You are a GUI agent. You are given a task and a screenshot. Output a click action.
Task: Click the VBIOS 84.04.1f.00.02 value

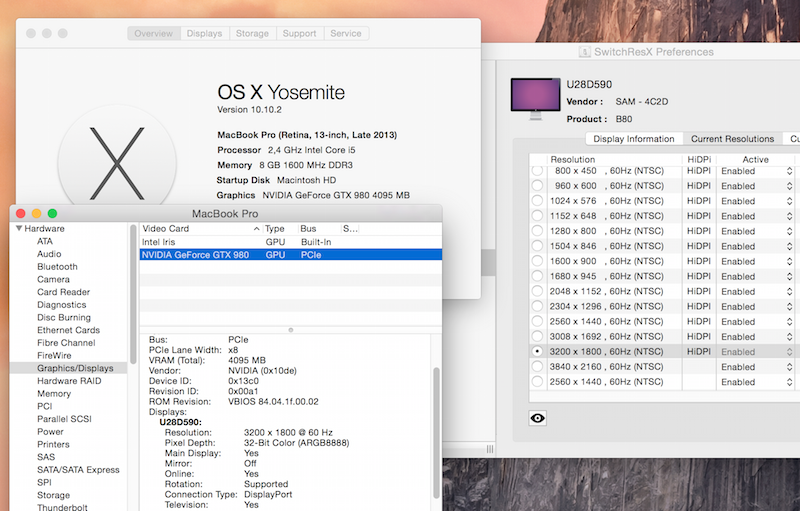point(273,401)
